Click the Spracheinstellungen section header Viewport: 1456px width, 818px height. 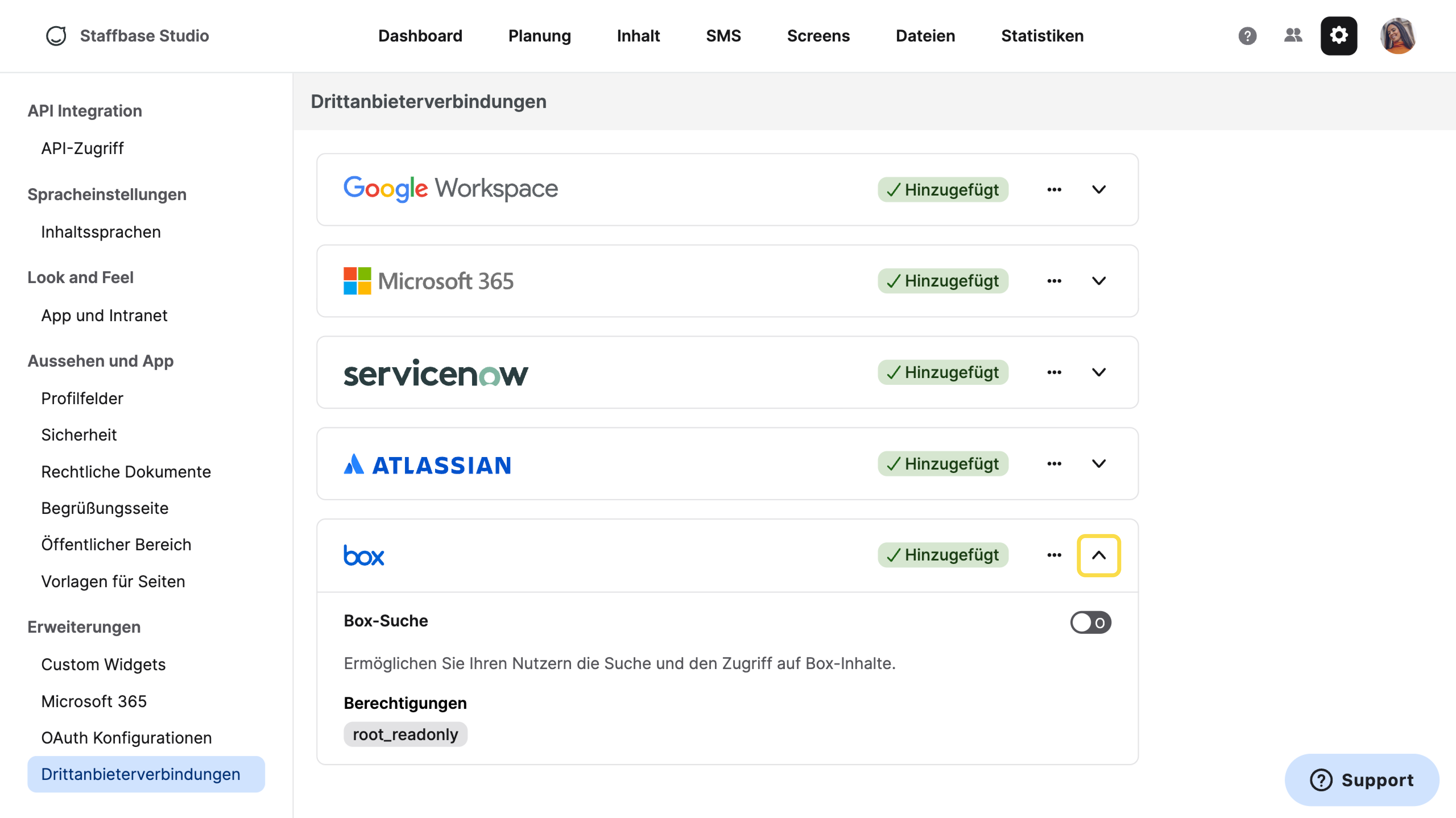pyautogui.click(x=107, y=194)
